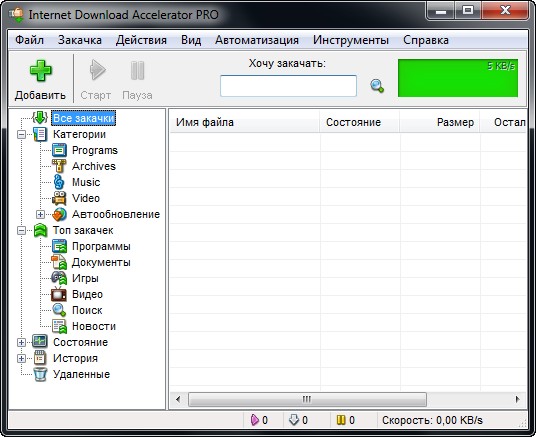Click the Автообновление globe icon

(59, 214)
